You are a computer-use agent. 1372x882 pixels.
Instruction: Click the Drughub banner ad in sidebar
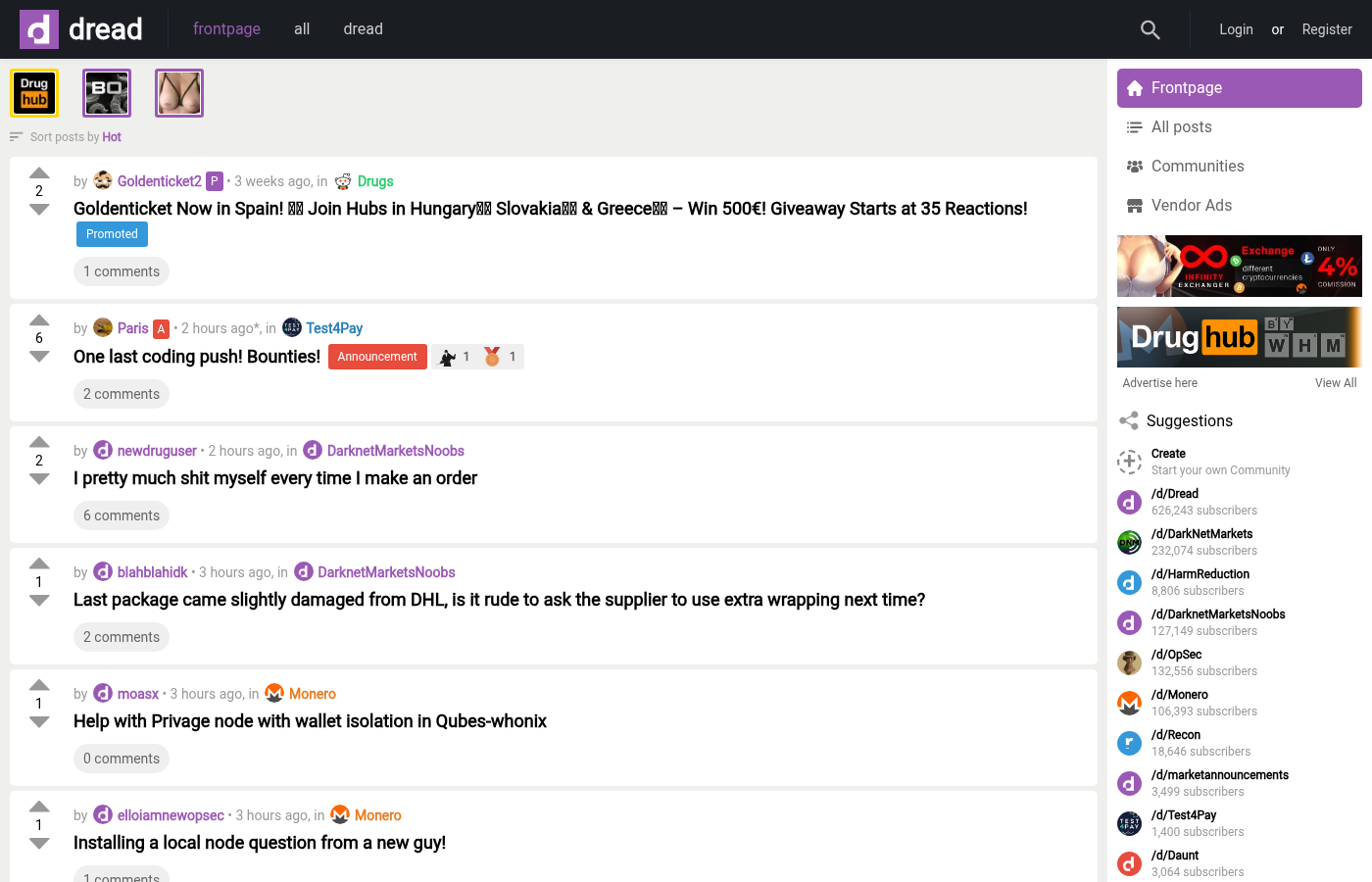tap(1240, 337)
